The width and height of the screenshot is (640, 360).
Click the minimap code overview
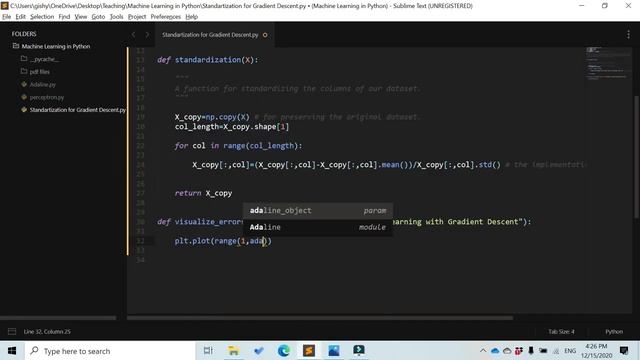(608, 63)
